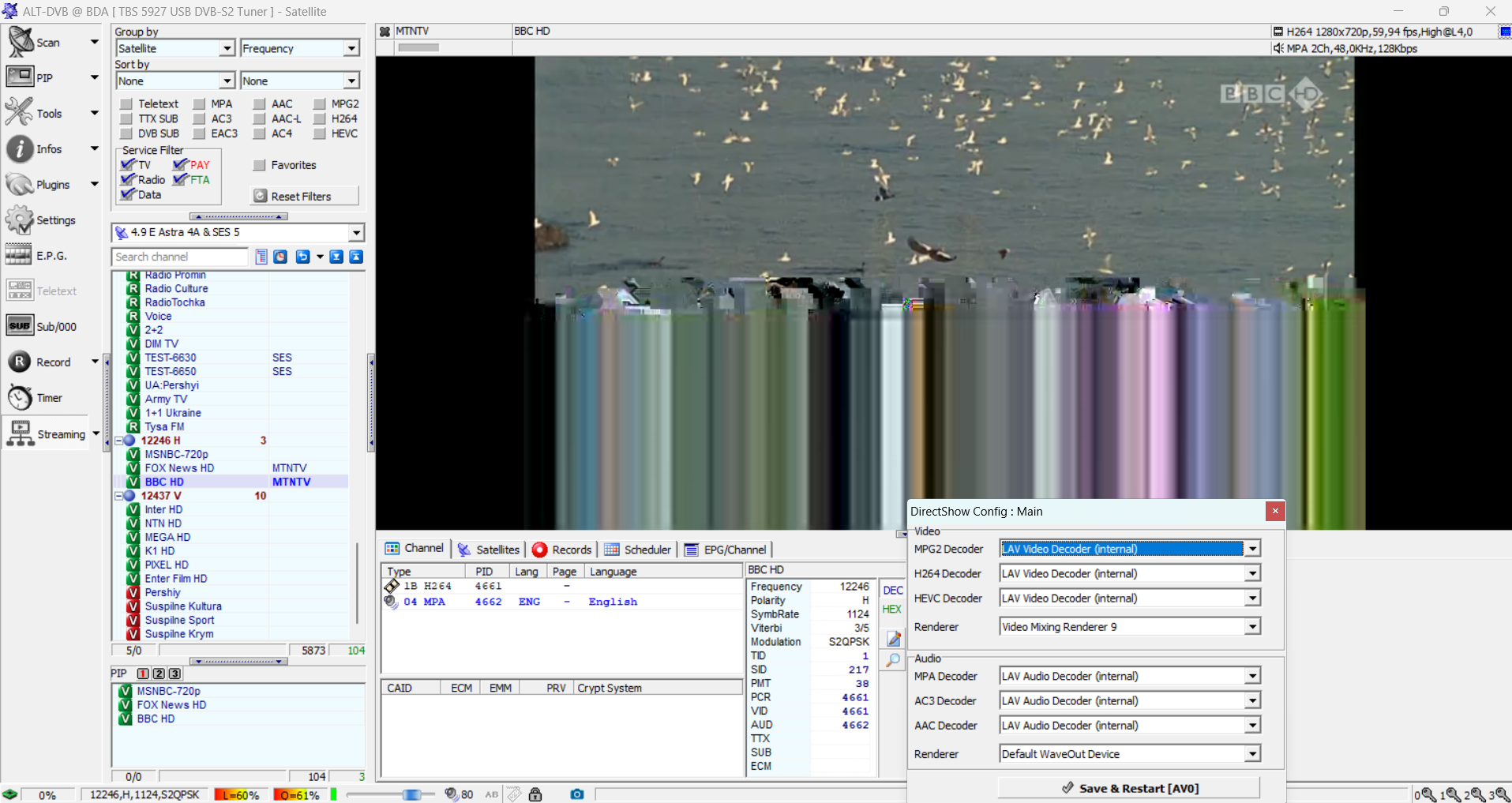Click the Scan satellite dish icon
1512x803 pixels.
pyautogui.click(x=21, y=42)
